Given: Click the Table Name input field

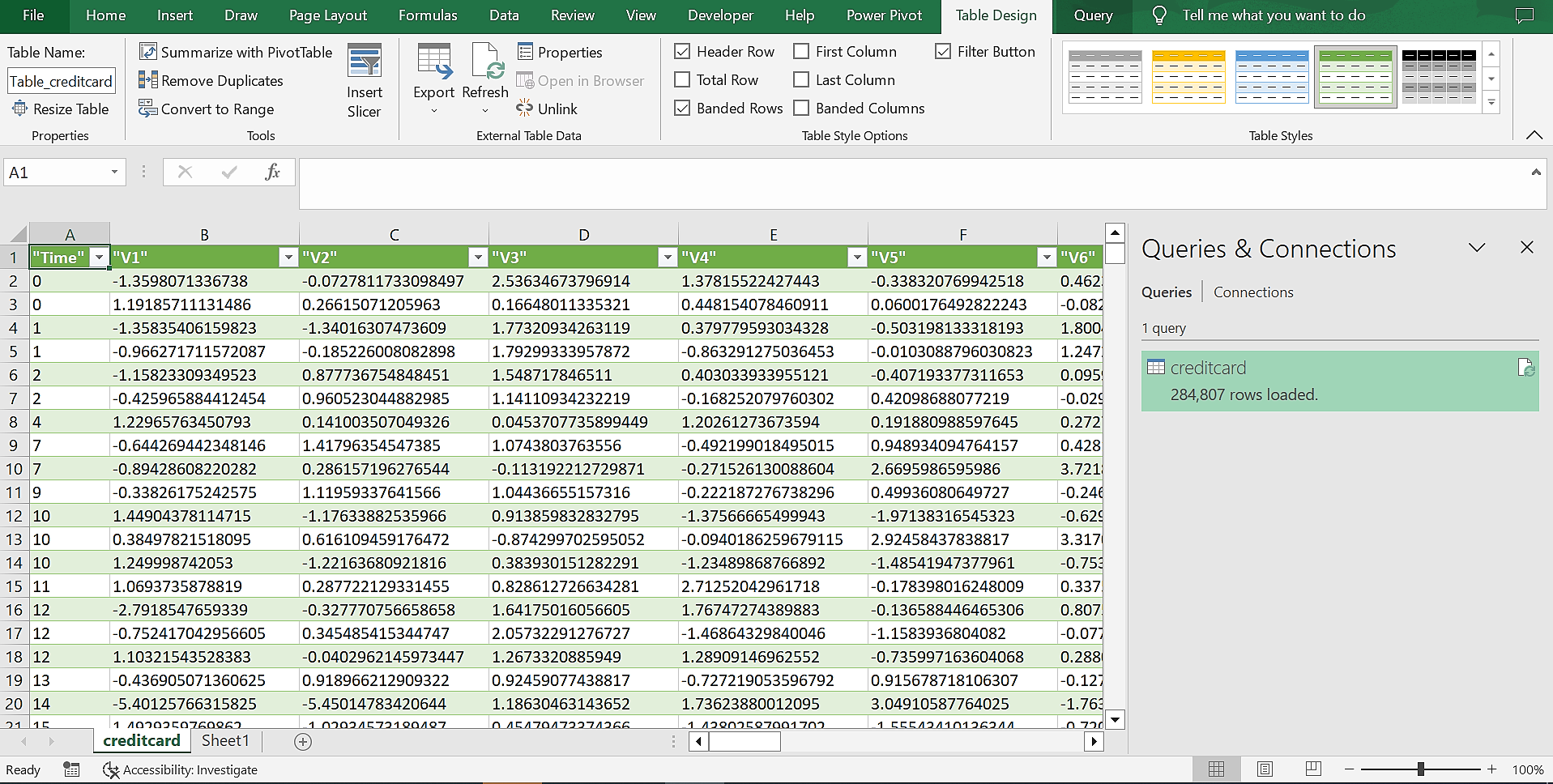Looking at the screenshot, I should (x=62, y=81).
